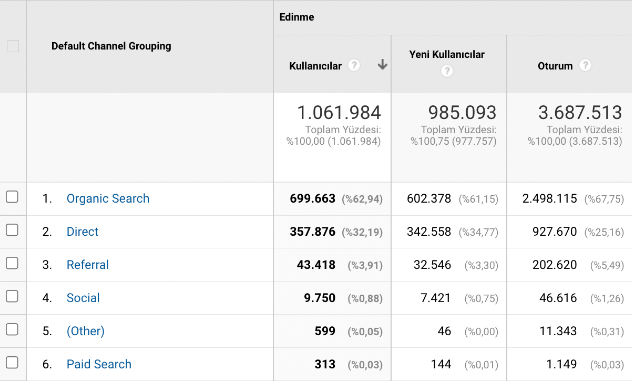632x385 pixels.
Task: Sort by the Oturum column header
Action: click(555, 66)
